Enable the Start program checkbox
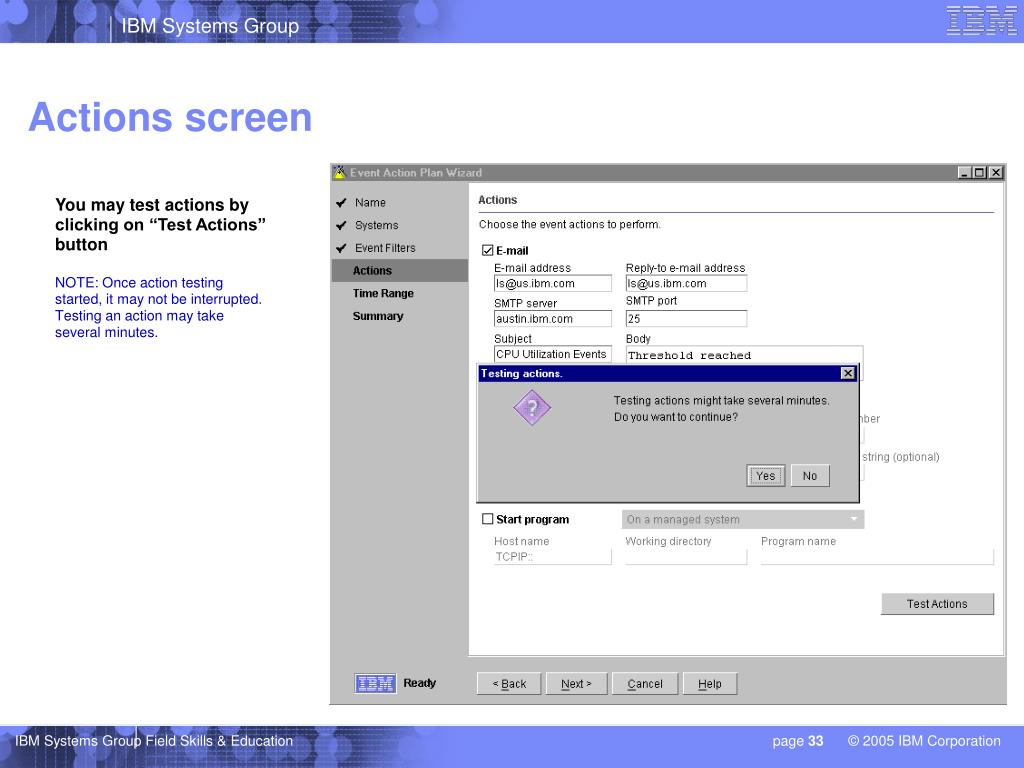 487,519
